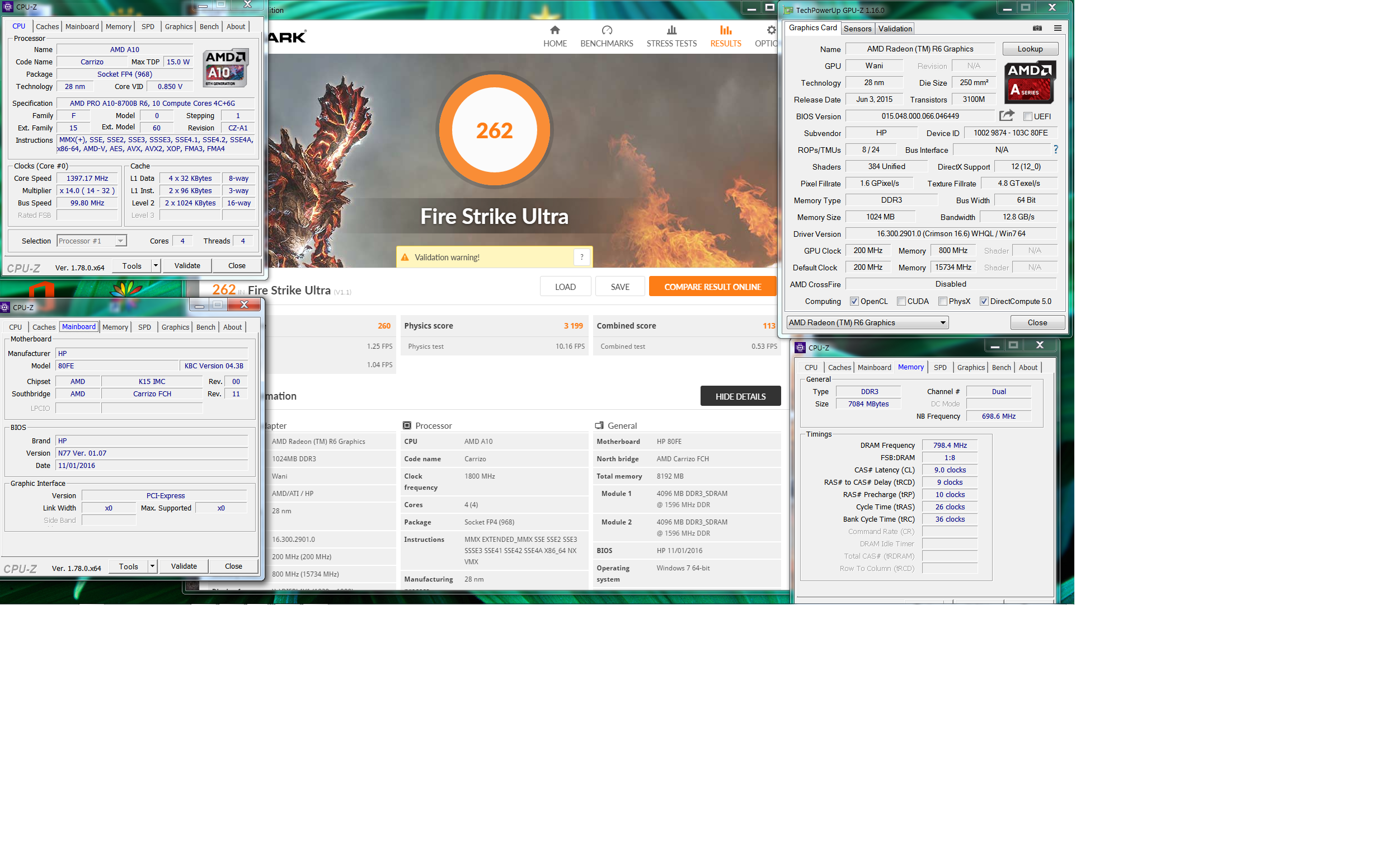1400x843 pixels.
Task: Click the CPU-Z Mainboard window title icon
Action: [x=5, y=307]
